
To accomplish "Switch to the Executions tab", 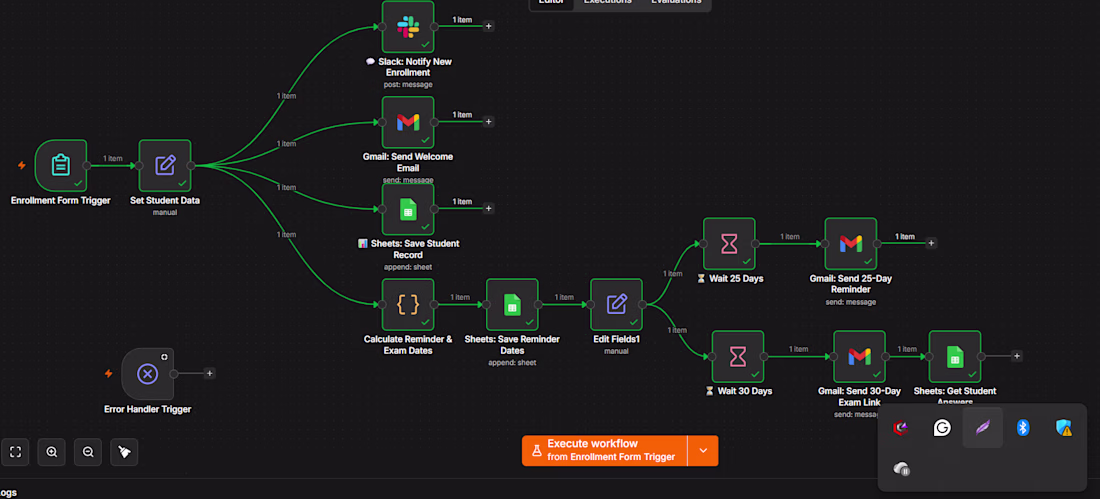I will (608, 3).
